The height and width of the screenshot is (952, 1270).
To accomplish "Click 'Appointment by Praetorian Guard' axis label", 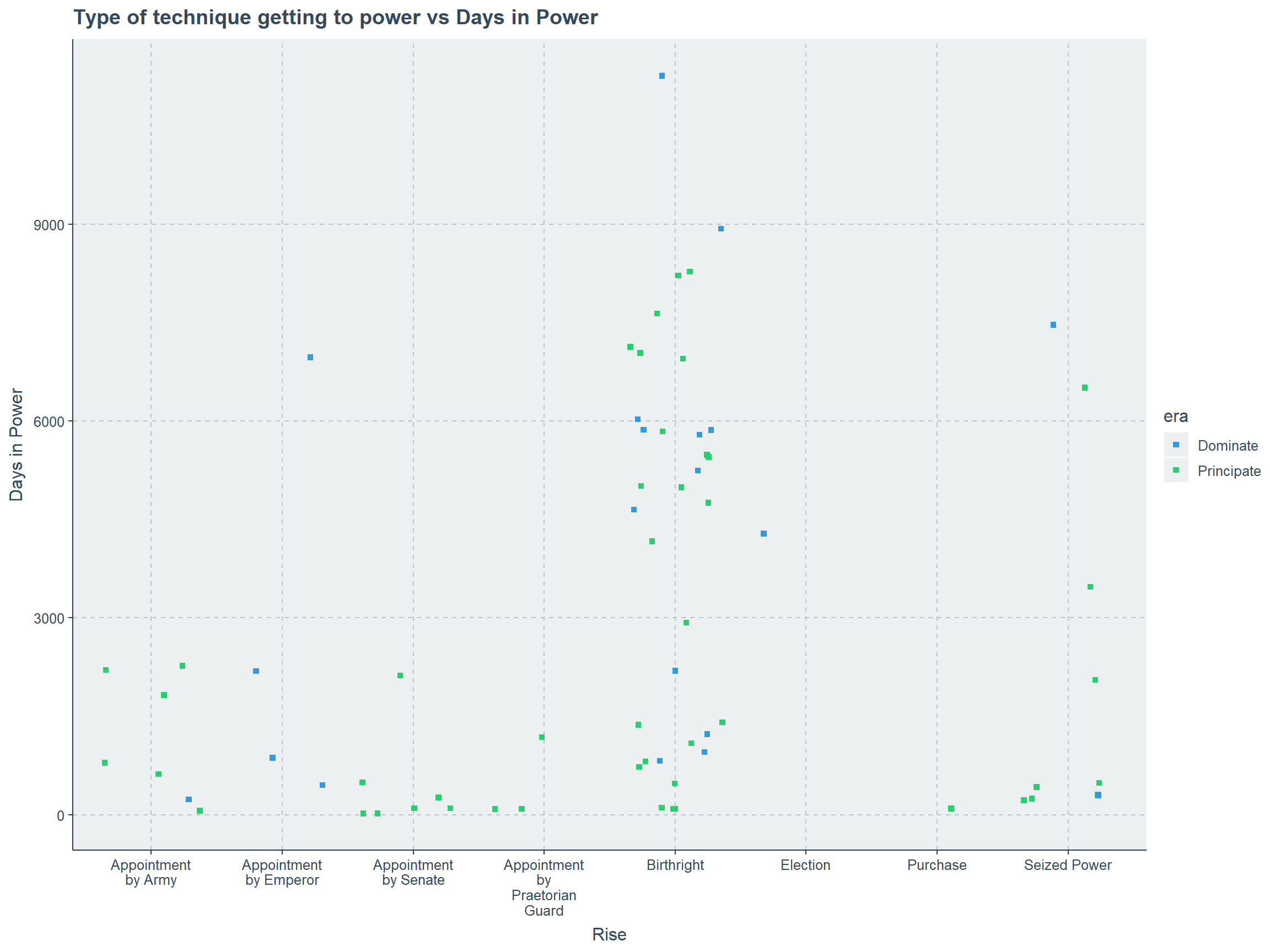I will [x=543, y=888].
